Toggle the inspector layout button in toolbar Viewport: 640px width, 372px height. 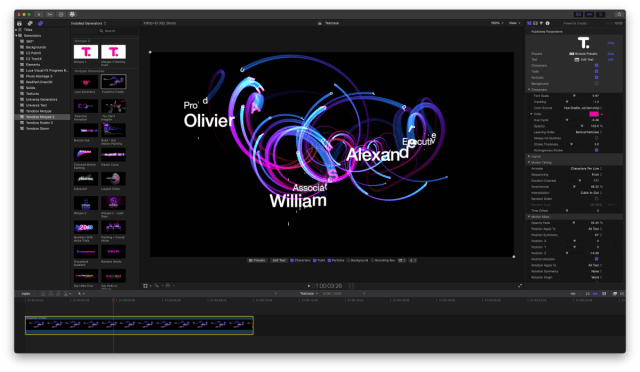[600, 14]
